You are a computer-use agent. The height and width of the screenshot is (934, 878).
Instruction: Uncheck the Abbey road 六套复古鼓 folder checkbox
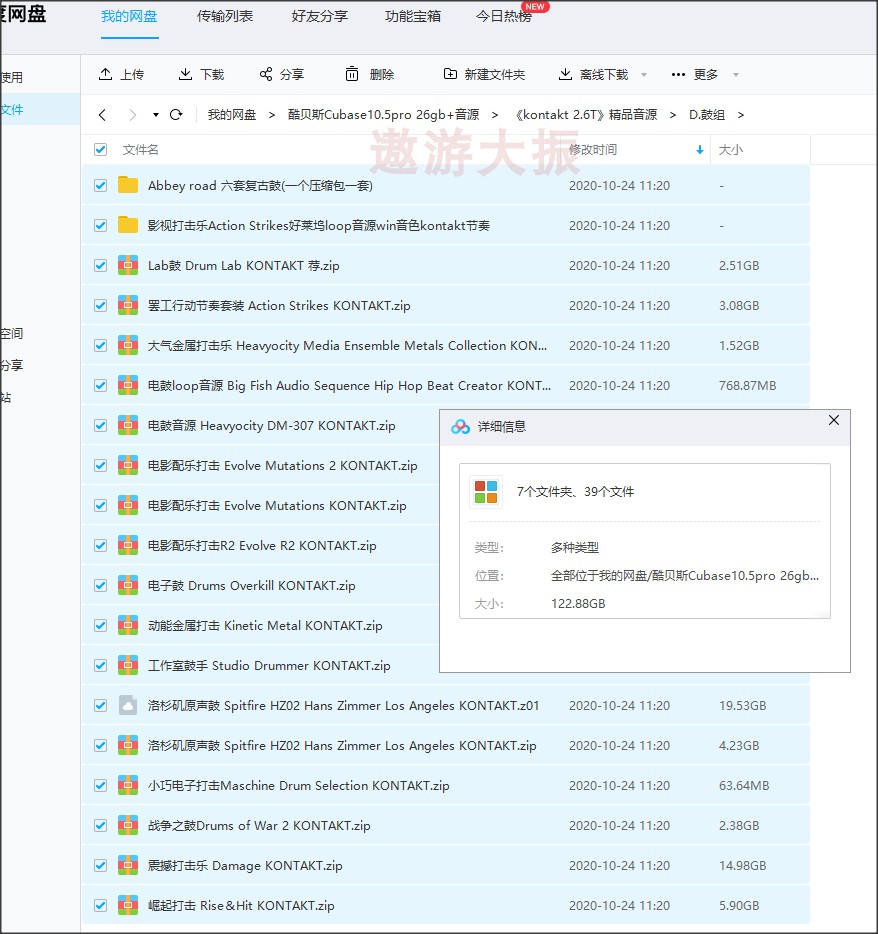click(101, 185)
